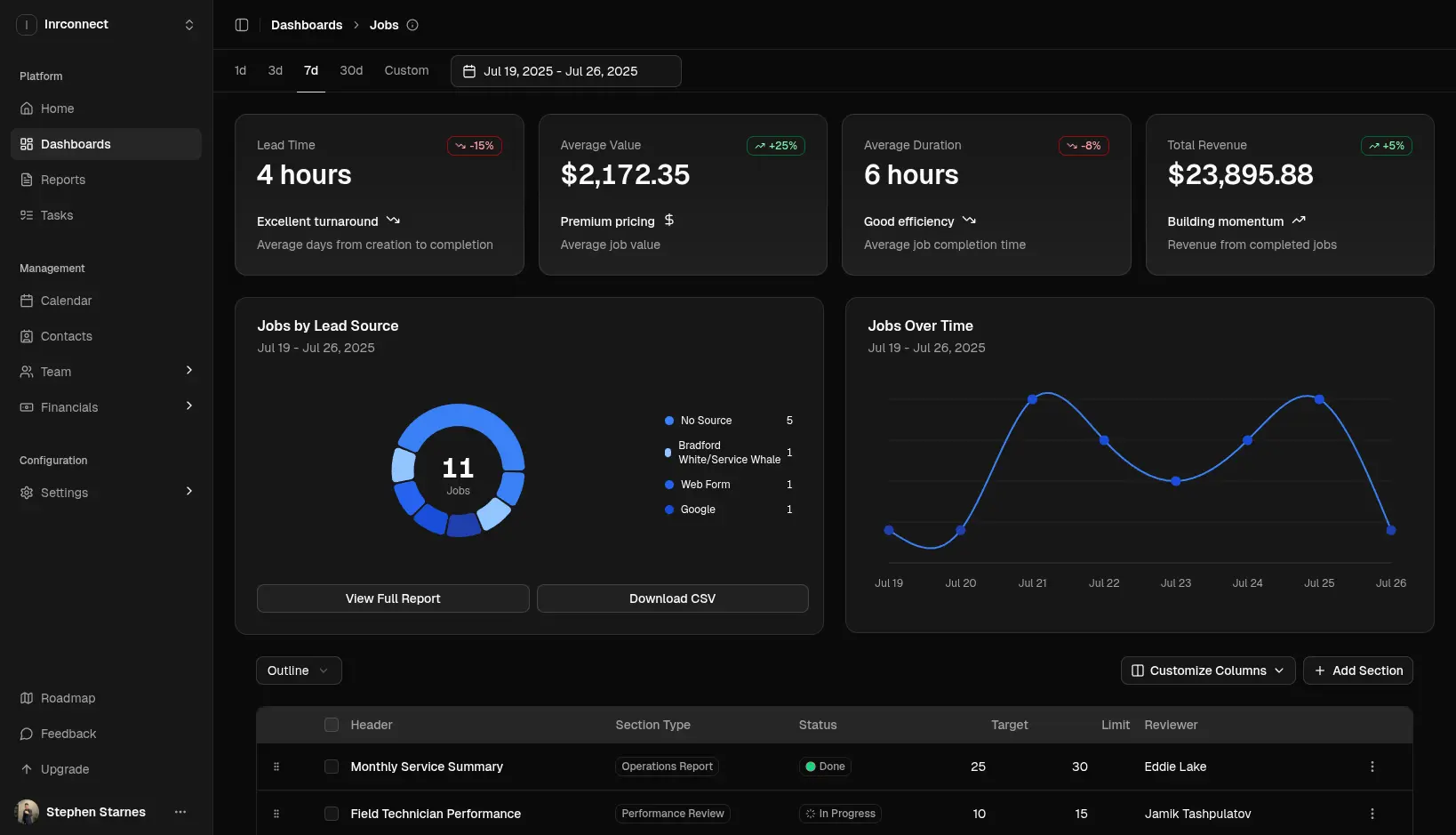
Task: Open the date range picker field
Action: tap(565, 71)
